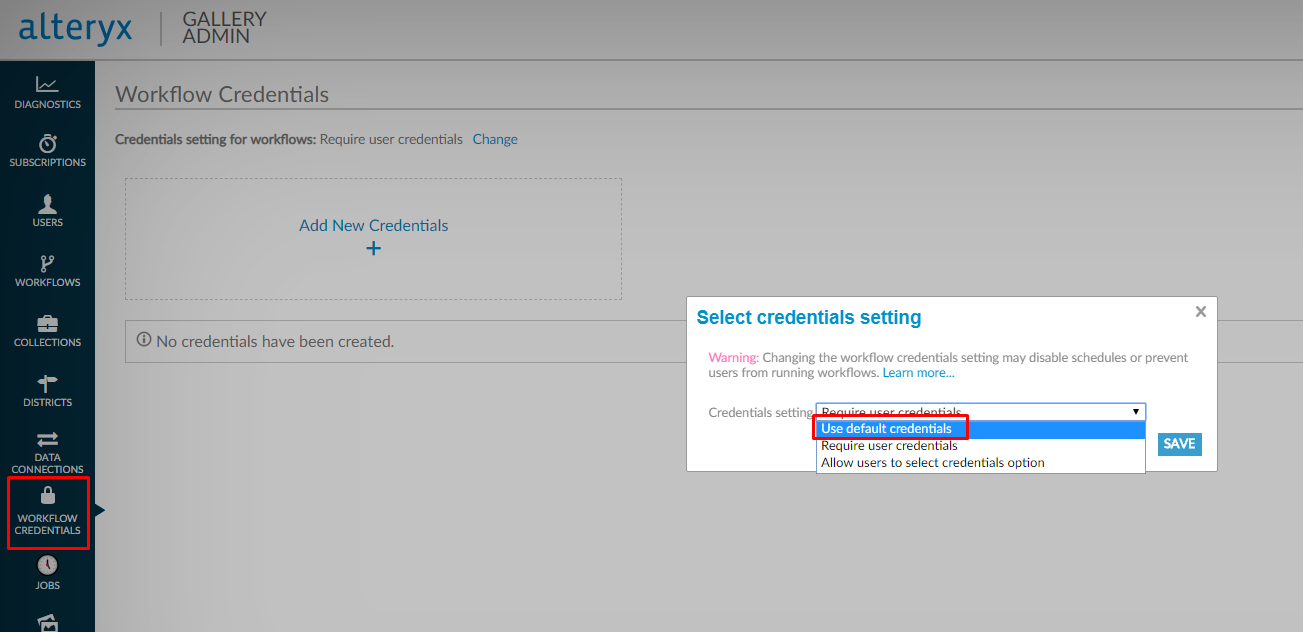Viewport: 1303px width, 632px height.
Task: Select Require user credentials from the list
Action: [x=889, y=445]
